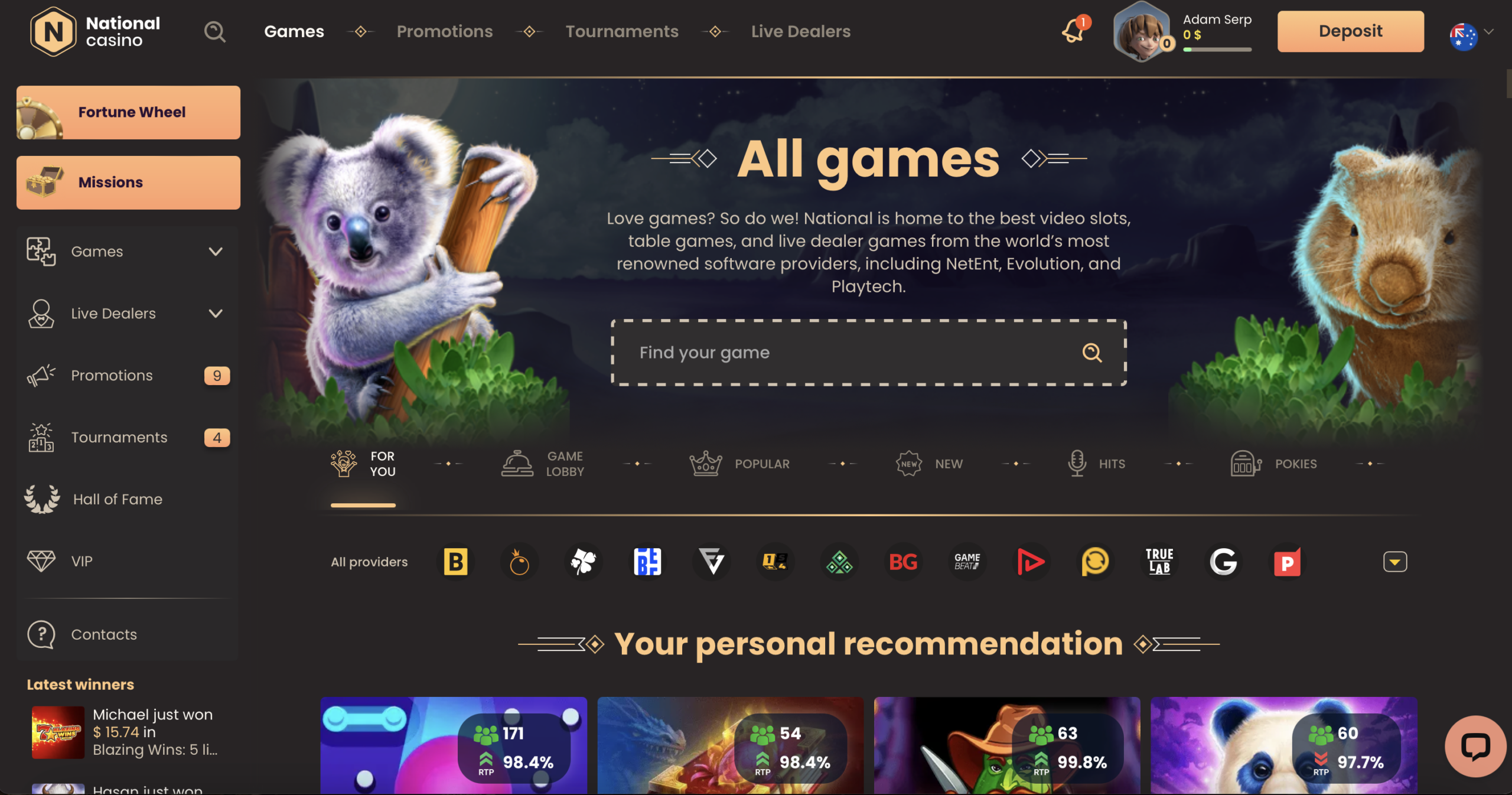Expand the full providers list arrow
Viewport: 1512px width, 795px height.
(1395, 562)
